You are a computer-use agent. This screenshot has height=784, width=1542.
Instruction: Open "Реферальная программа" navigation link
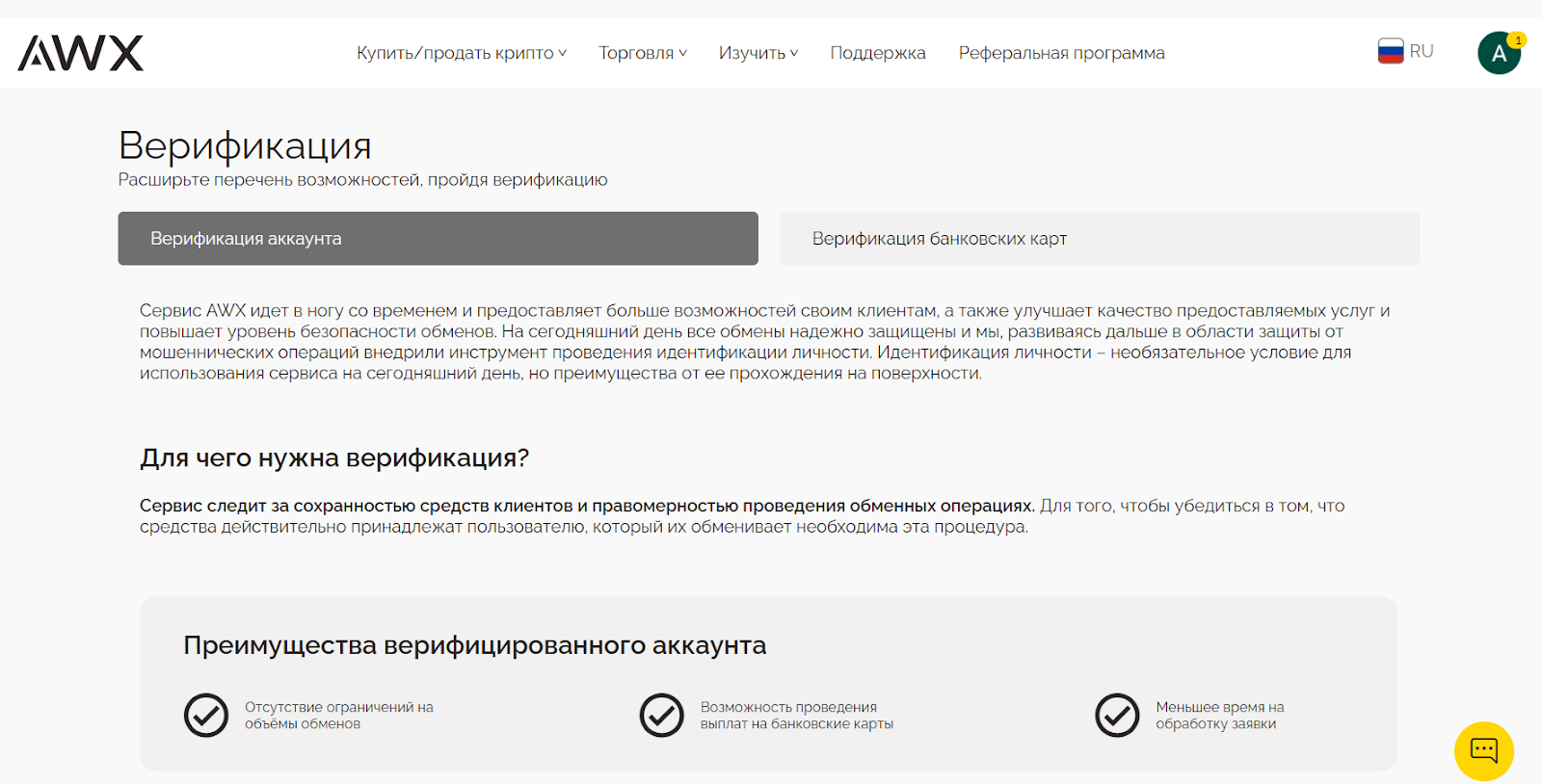pyautogui.click(x=1061, y=53)
